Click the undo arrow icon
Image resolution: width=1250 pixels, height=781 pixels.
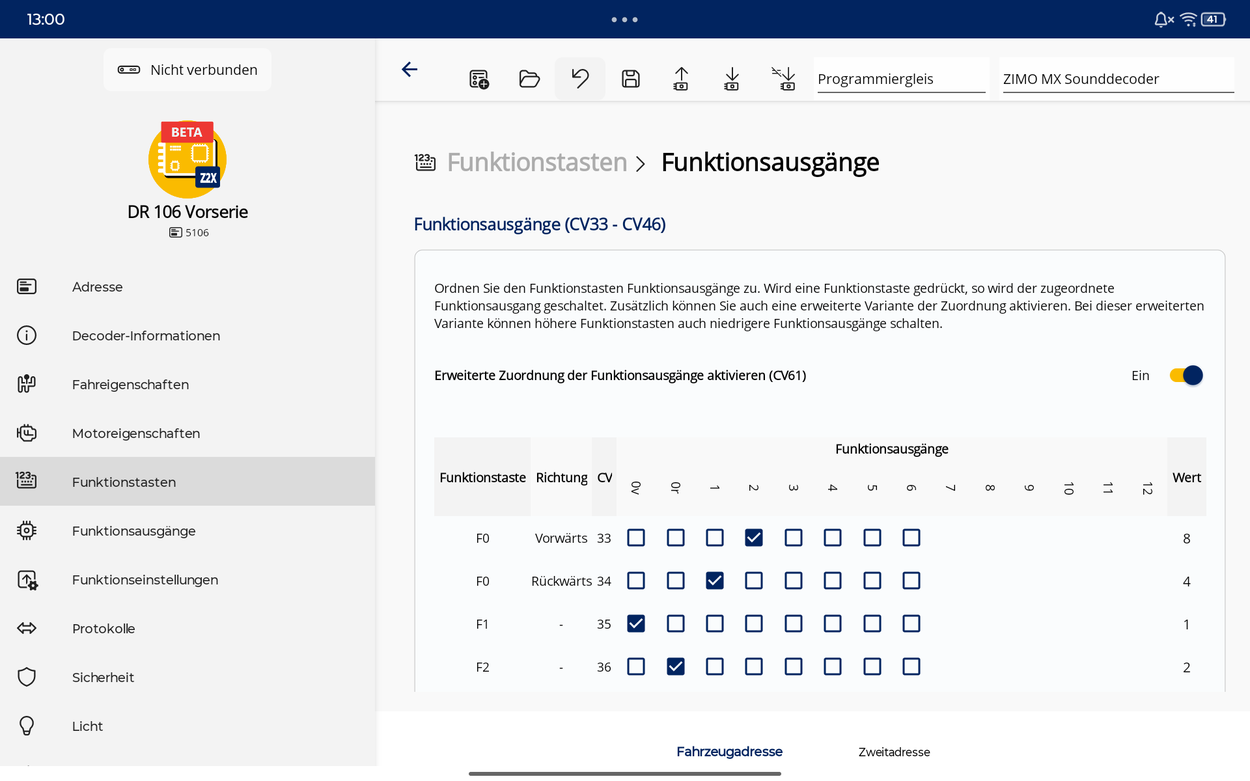tap(580, 79)
